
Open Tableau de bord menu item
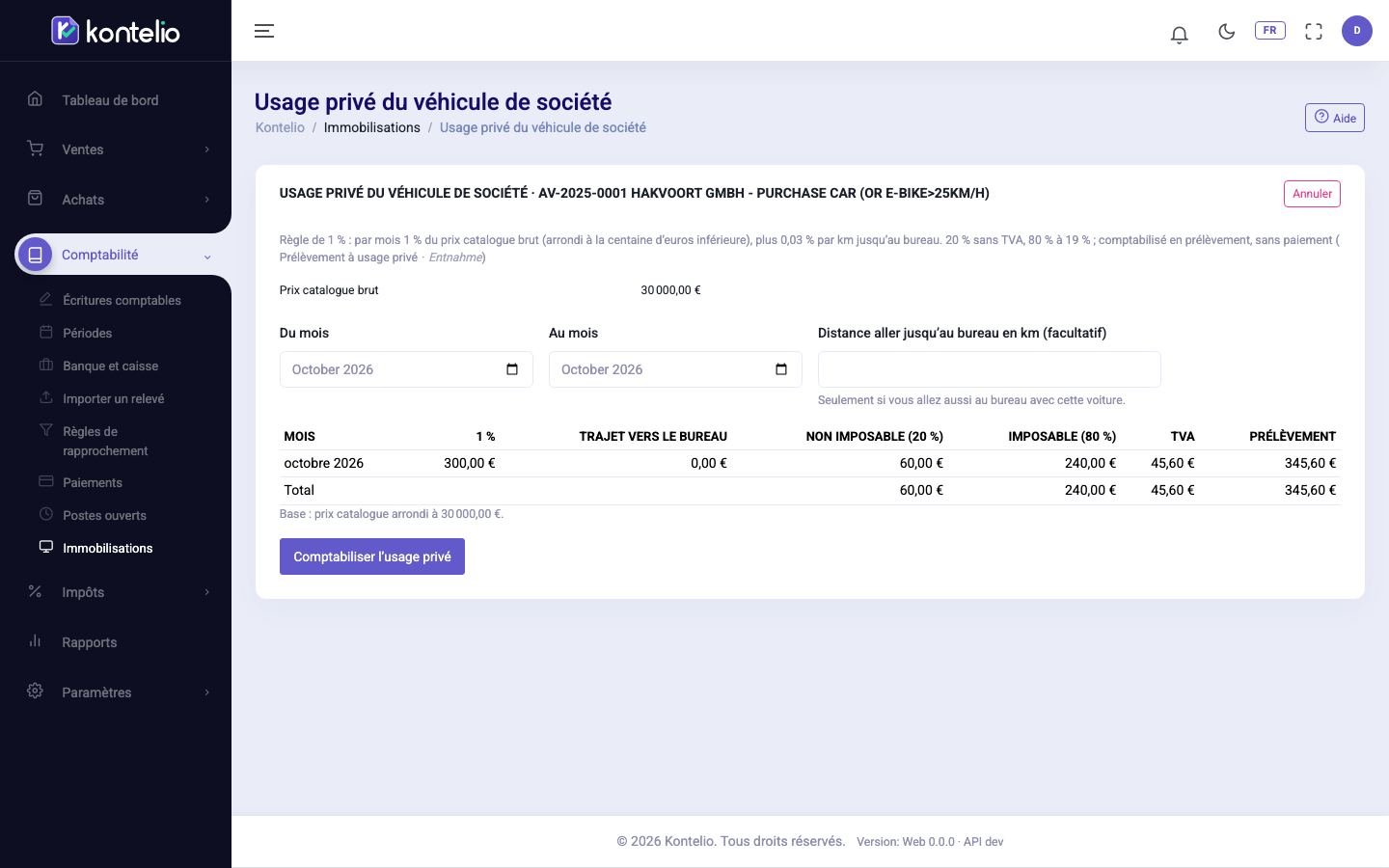click(x=110, y=100)
